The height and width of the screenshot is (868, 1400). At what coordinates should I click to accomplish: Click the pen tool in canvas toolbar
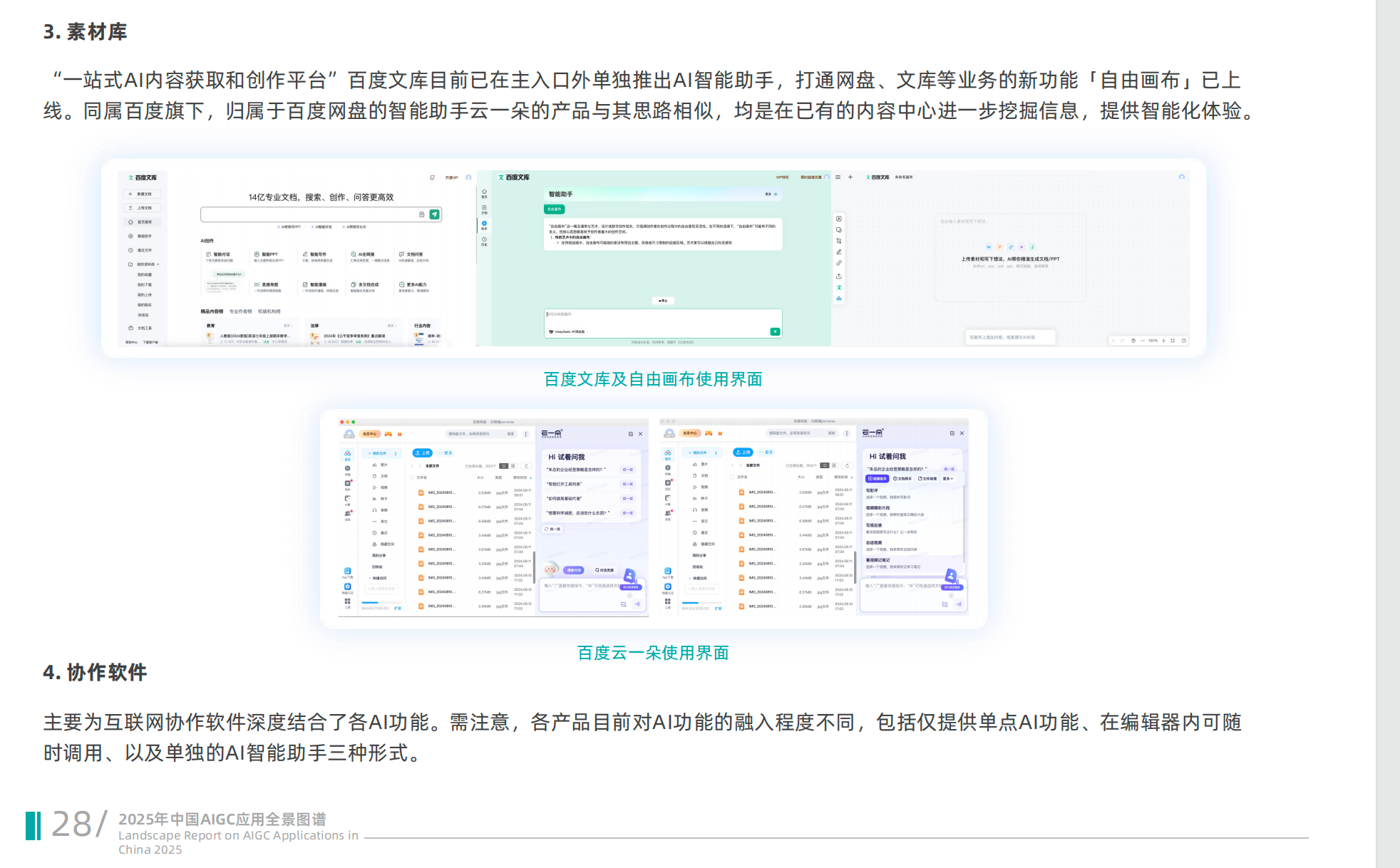839,252
